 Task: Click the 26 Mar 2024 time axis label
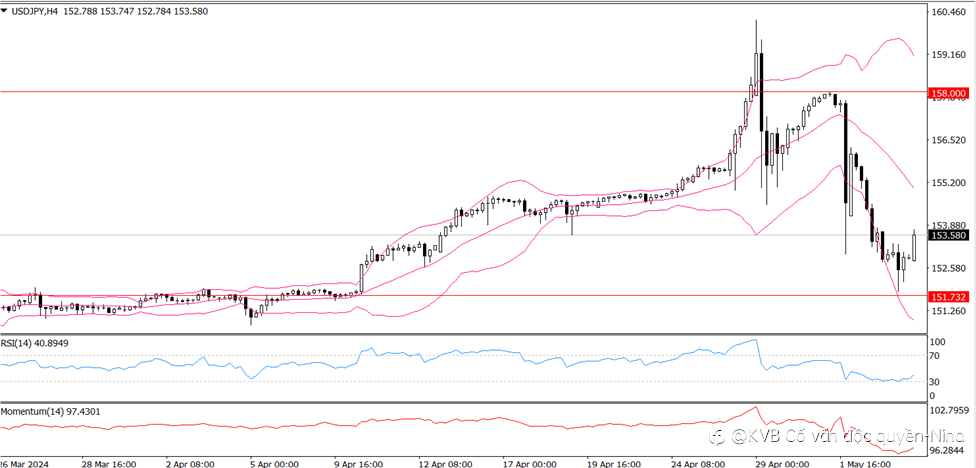click(x=23, y=464)
